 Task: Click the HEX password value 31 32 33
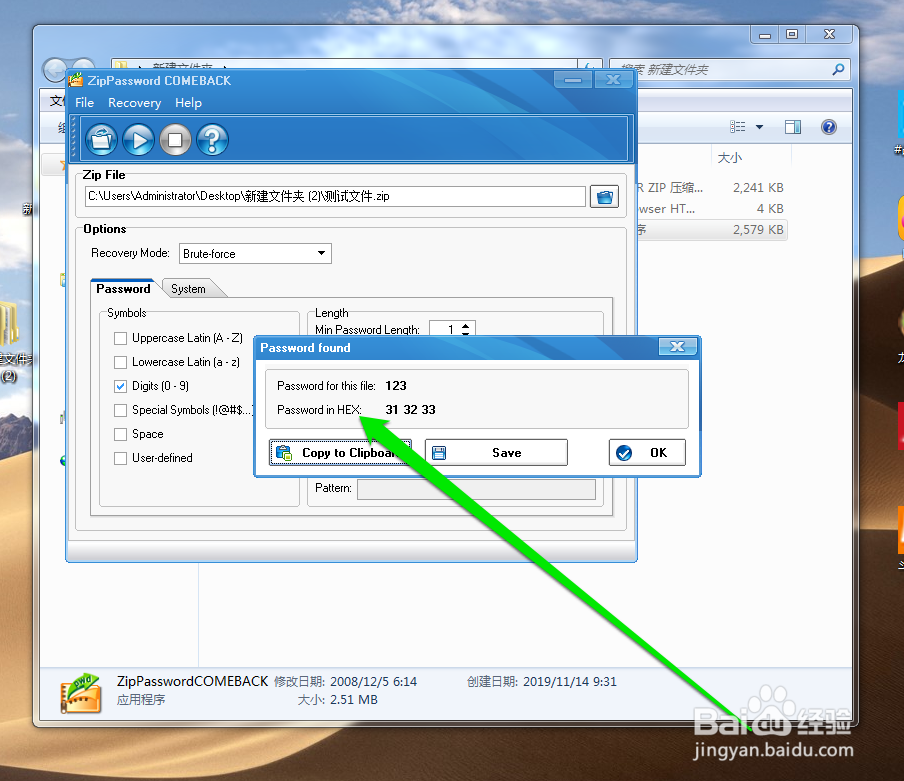[410, 410]
